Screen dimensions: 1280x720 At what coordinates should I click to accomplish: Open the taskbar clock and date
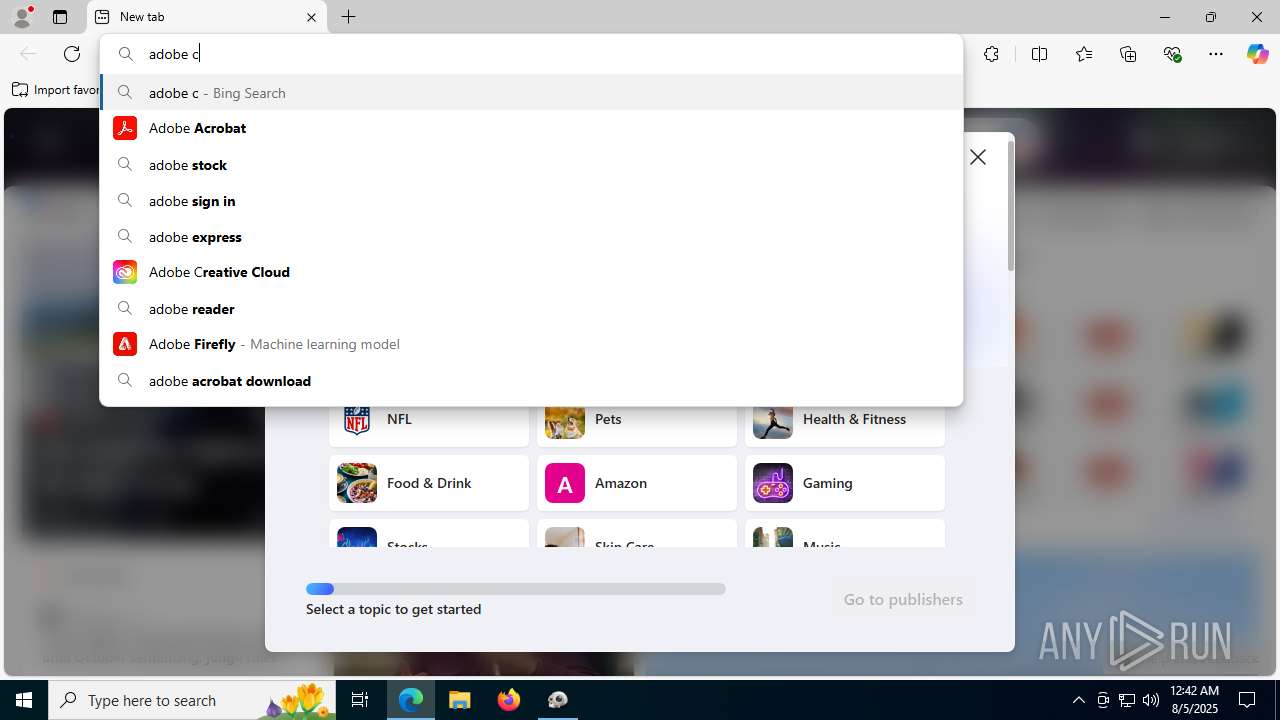pos(1194,700)
